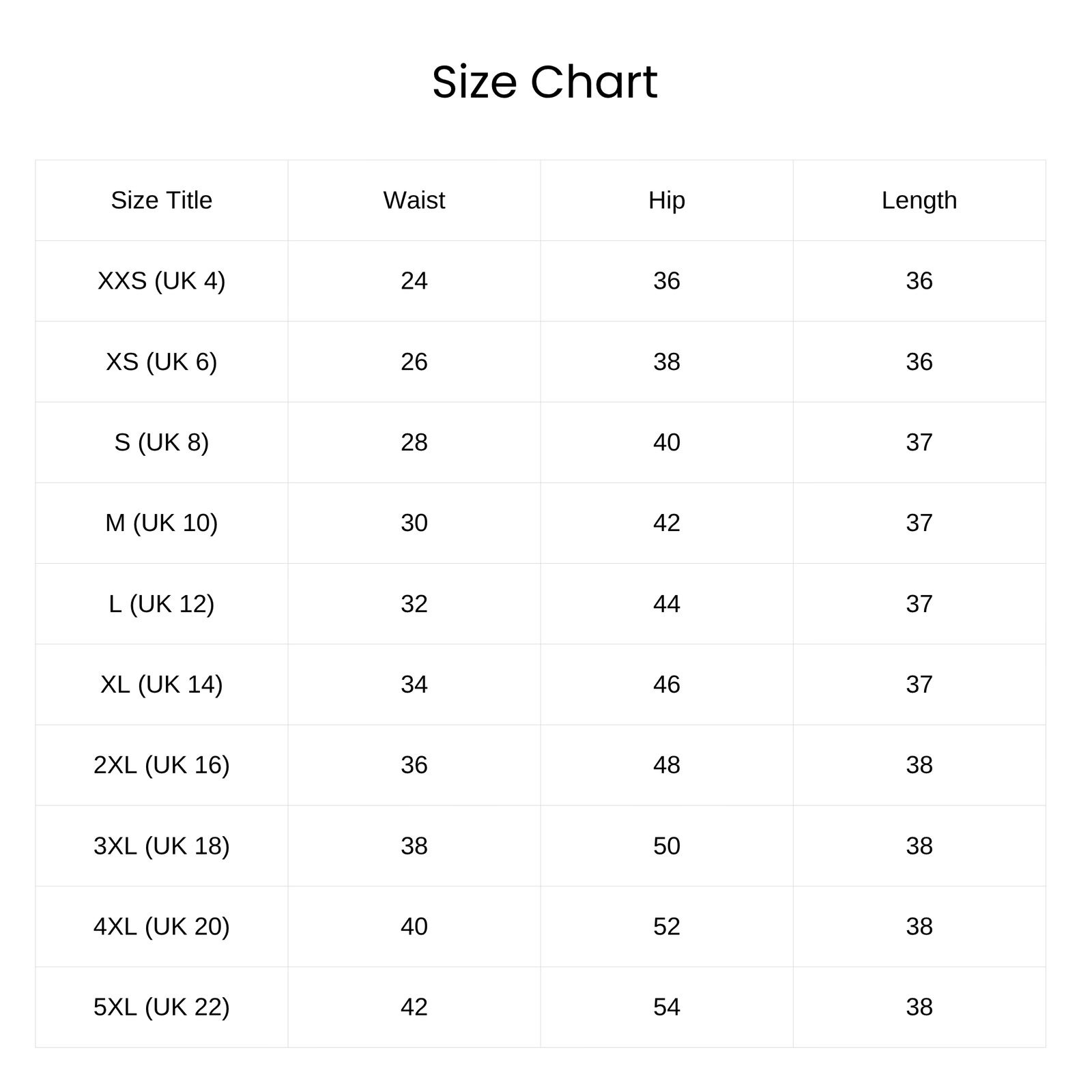
Task: Click waist value 24 for XXS
Action: pos(414,281)
